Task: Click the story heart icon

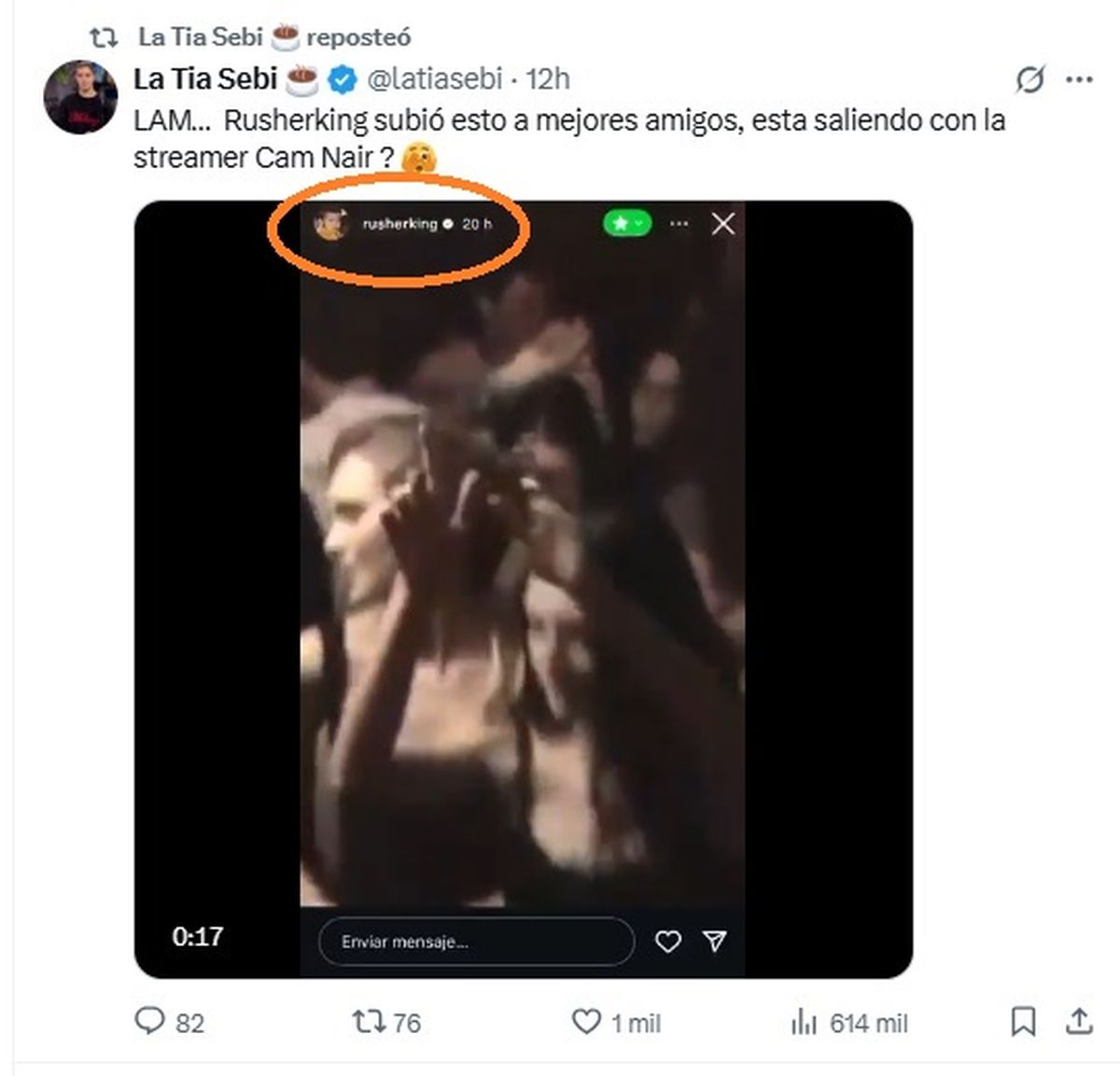Action: [x=667, y=942]
